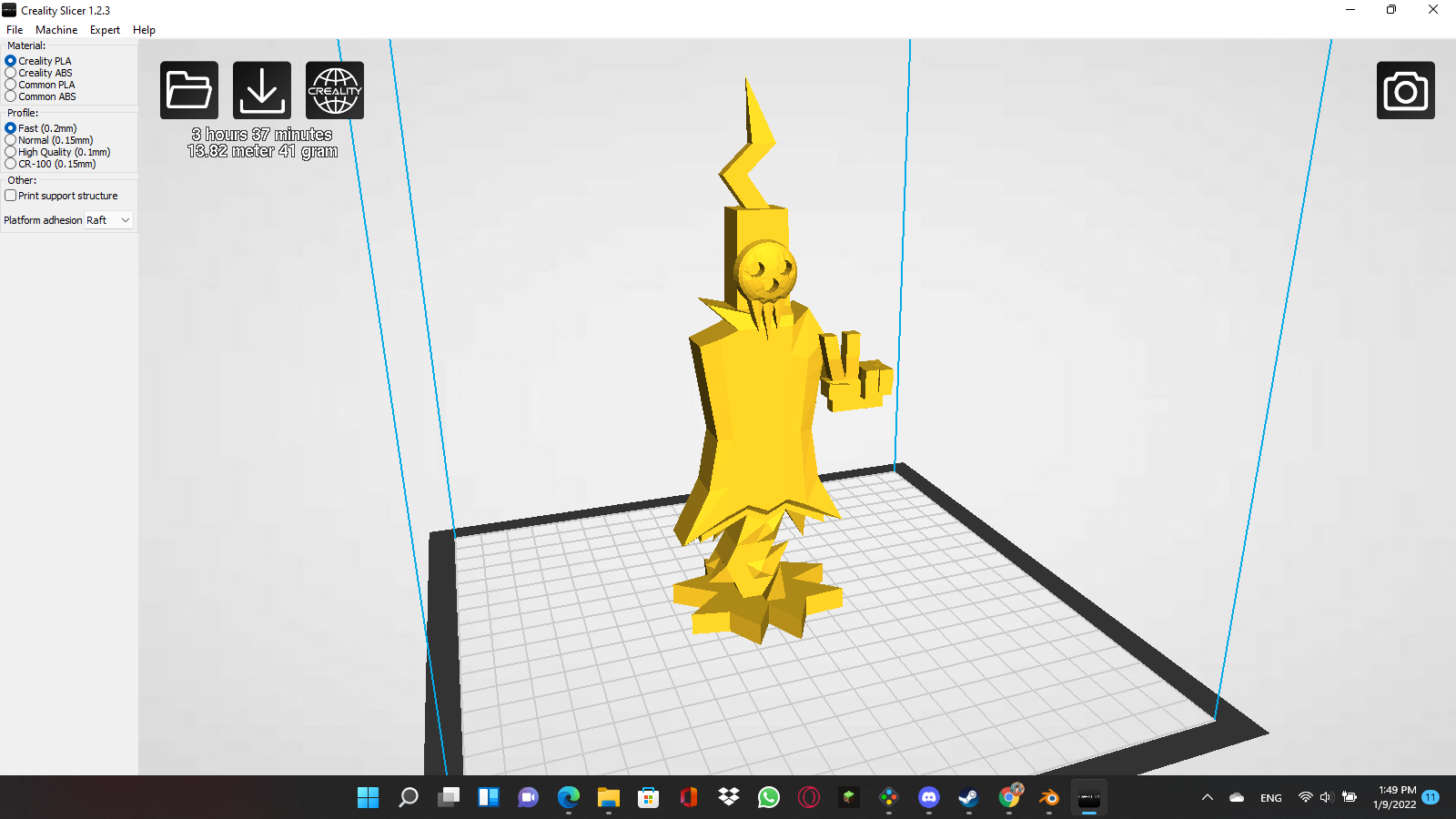1456x819 pixels.
Task: Open the File menu
Action: click(15, 30)
